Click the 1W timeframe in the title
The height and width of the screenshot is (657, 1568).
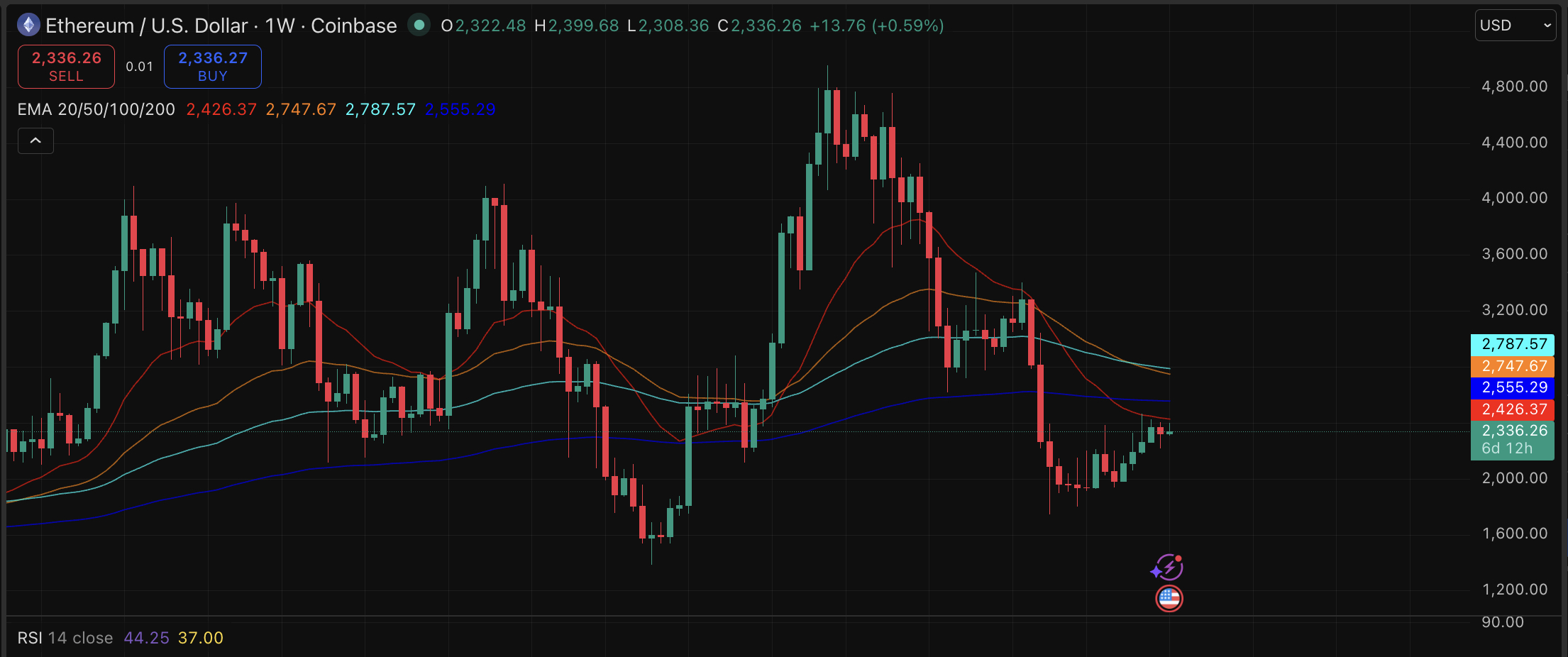(280, 26)
